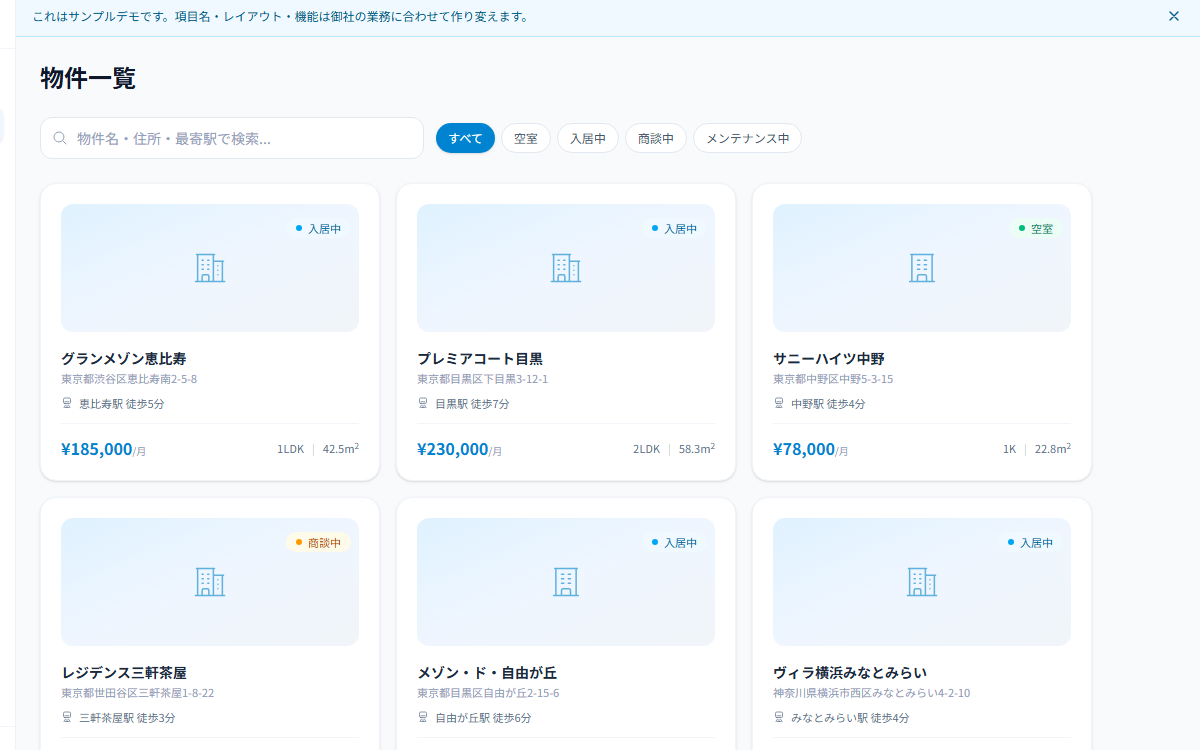Select the すべて filter chip
This screenshot has width=1200, height=750.
click(x=465, y=138)
